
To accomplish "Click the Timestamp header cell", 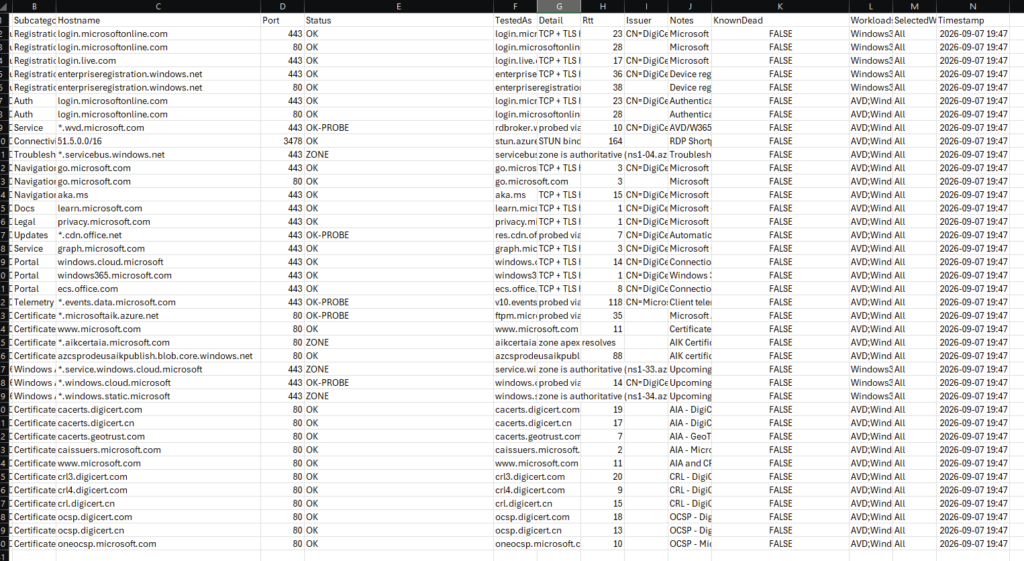I will click(x=973, y=20).
